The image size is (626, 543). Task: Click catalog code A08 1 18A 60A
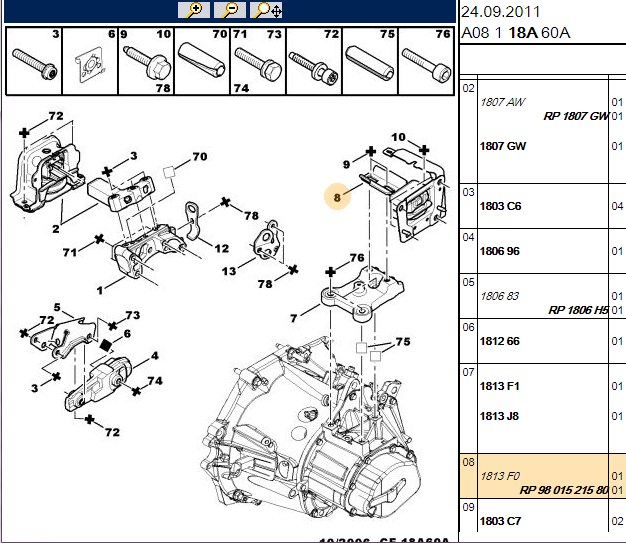[516, 33]
